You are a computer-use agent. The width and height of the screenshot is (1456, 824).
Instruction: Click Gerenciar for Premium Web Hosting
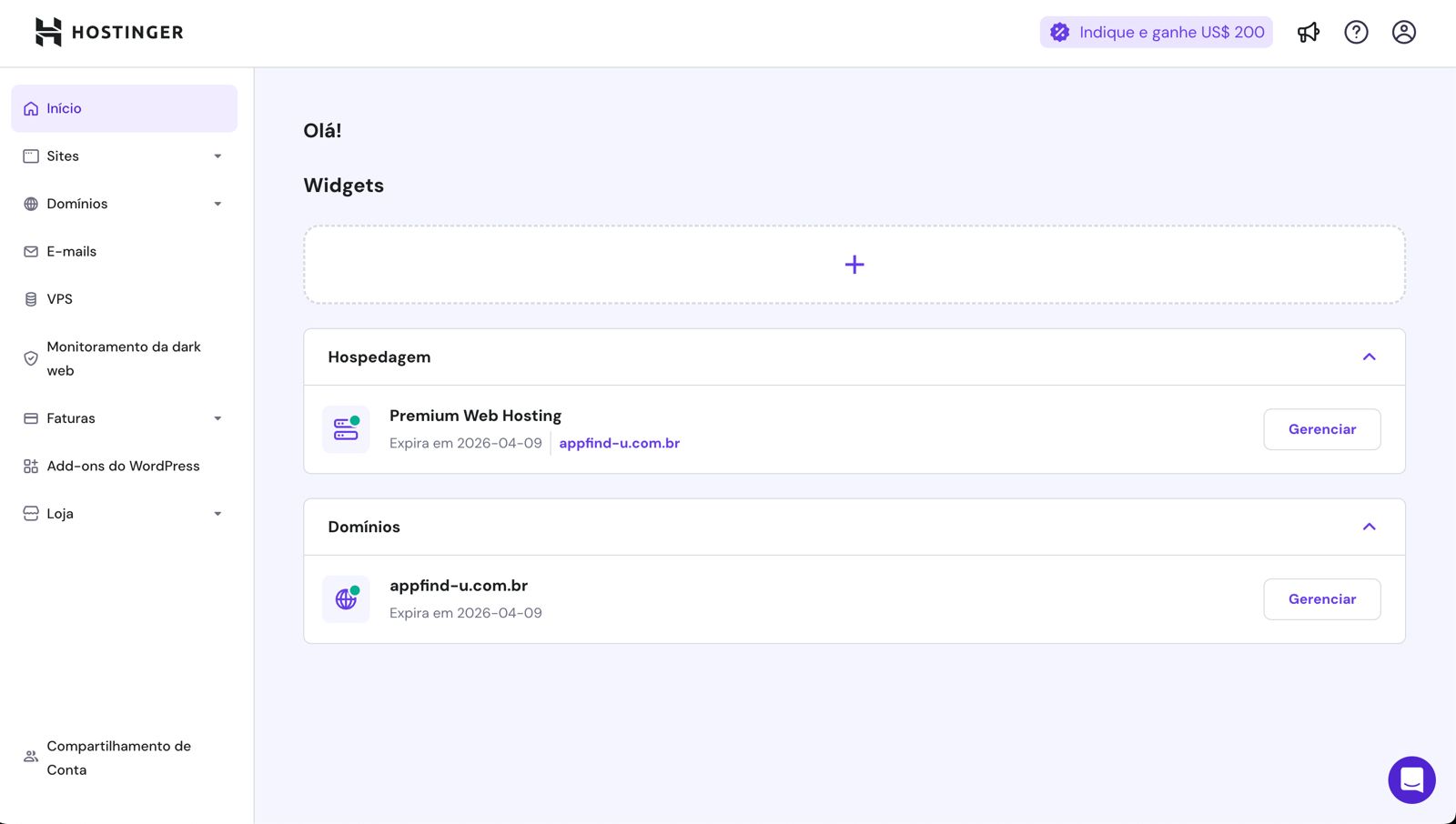tap(1321, 429)
